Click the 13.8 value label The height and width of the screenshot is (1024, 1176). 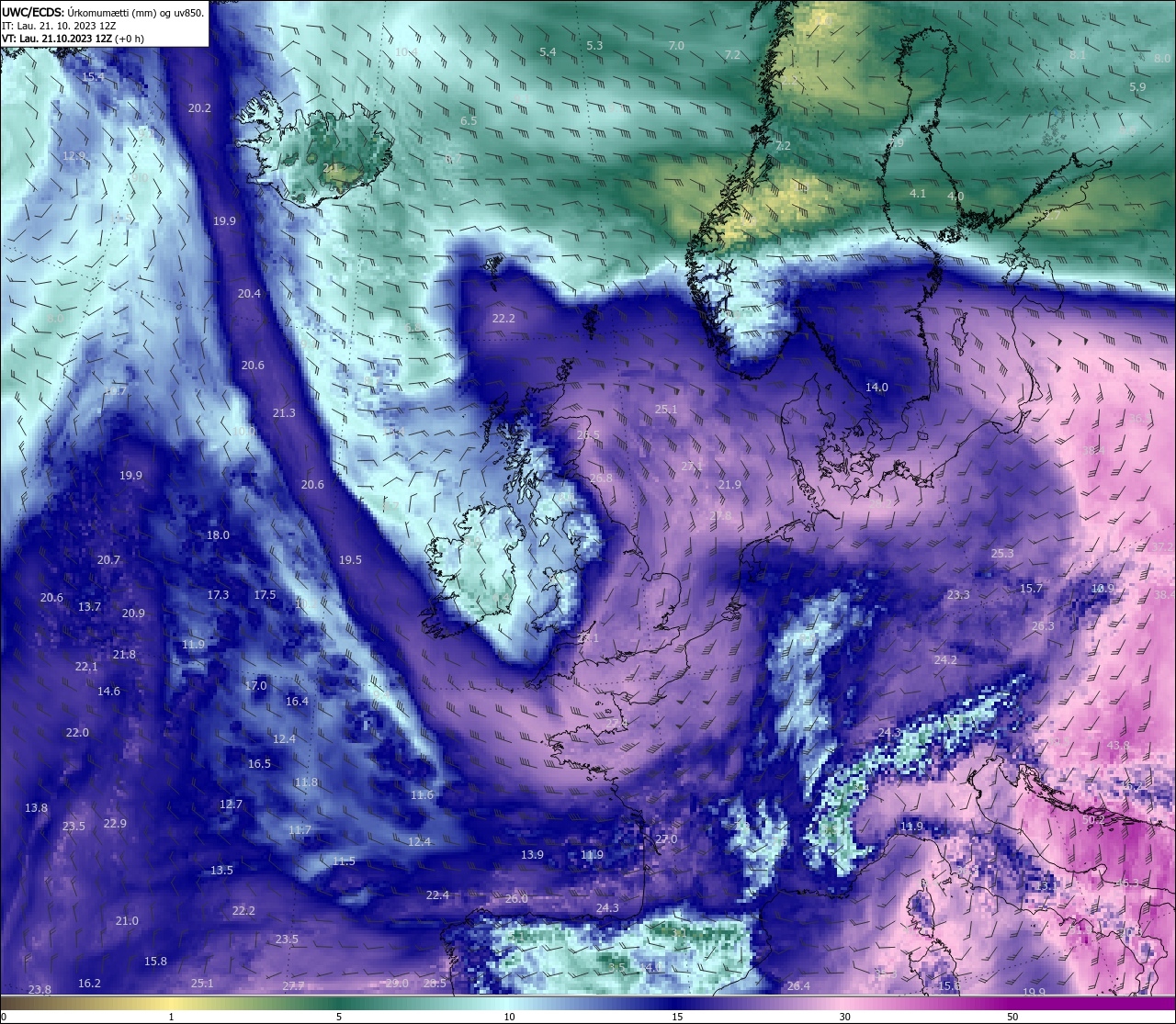tap(36, 808)
